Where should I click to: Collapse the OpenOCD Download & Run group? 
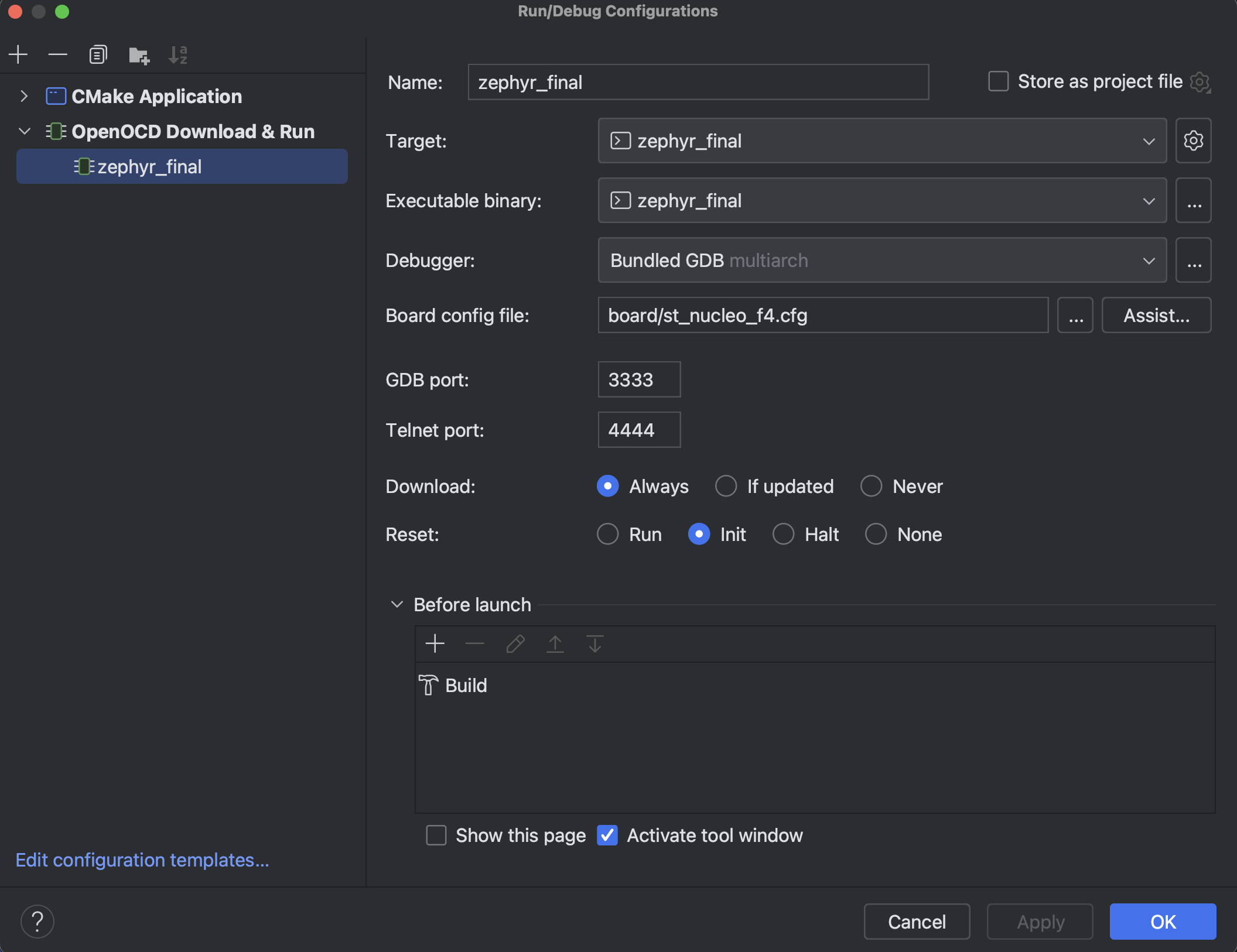(25, 131)
